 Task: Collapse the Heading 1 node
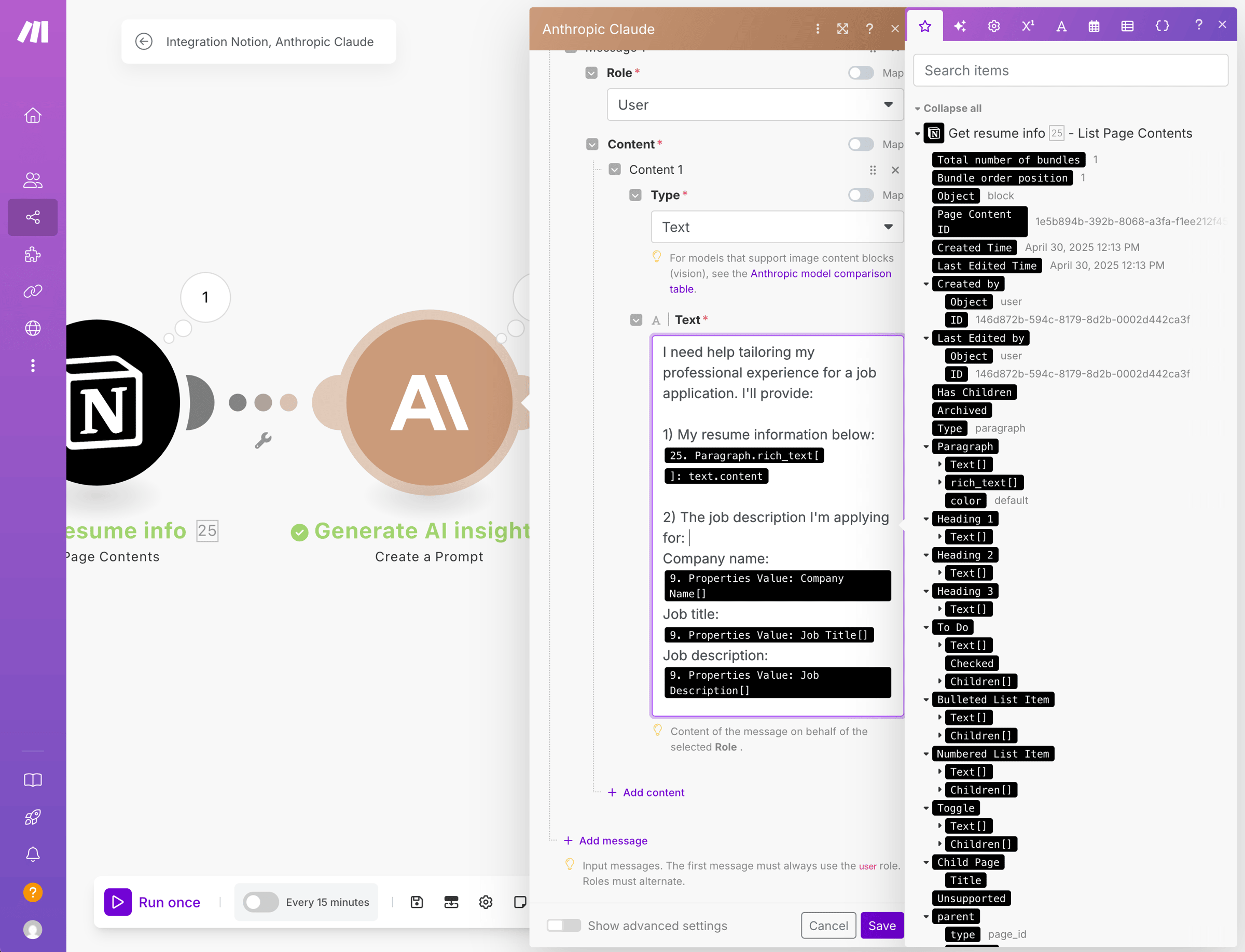pyautogui.click(x=926, y=519)
